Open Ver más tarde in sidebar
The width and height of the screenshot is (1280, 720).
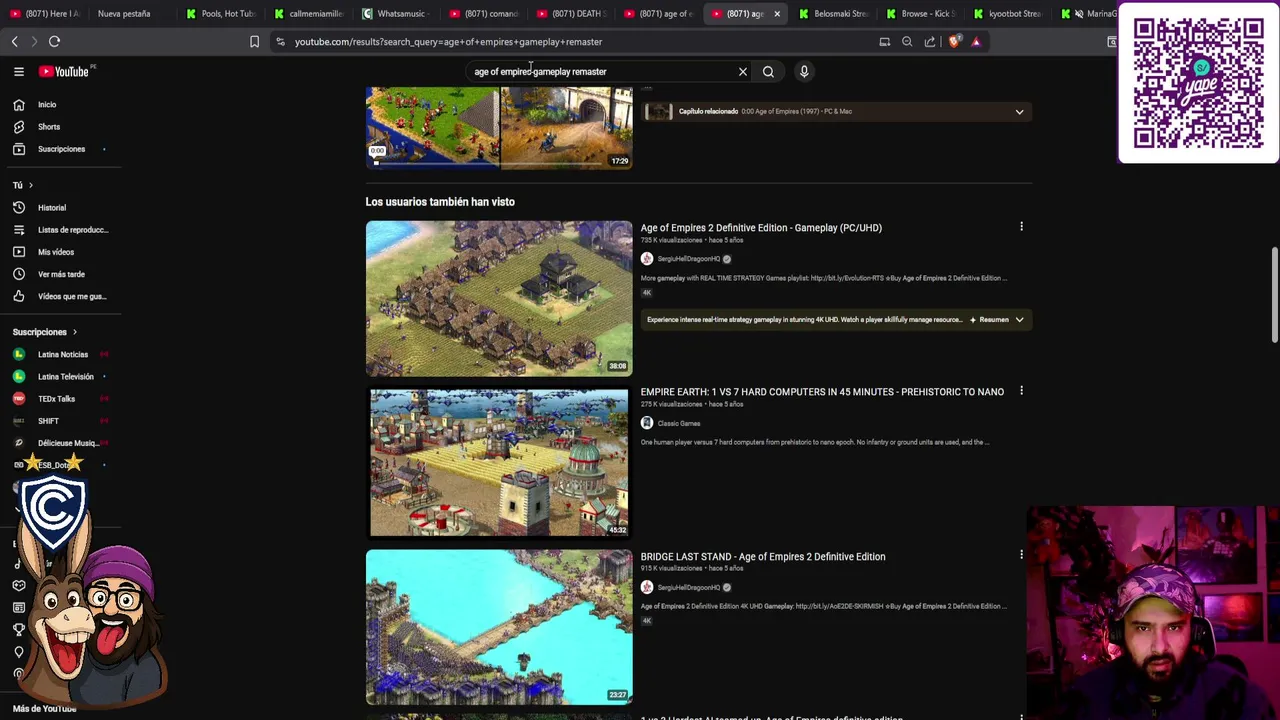[61, 274]
